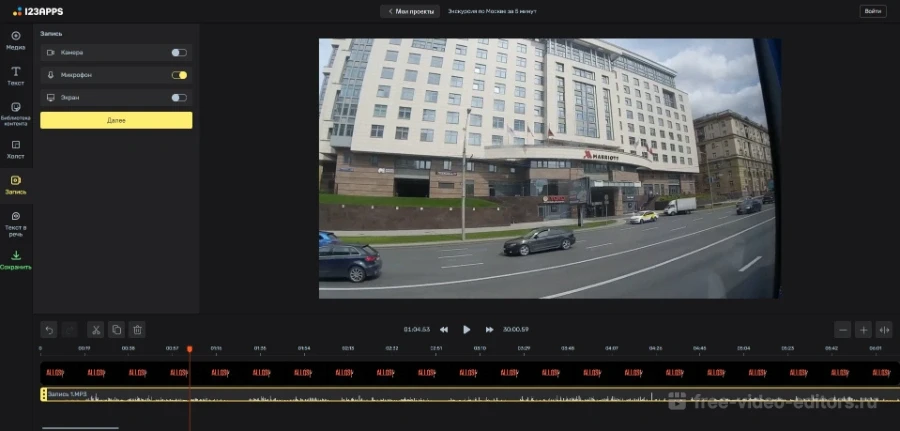Delete selected clip with trash icon
The image size is (900, 431).
pos(137,329)
